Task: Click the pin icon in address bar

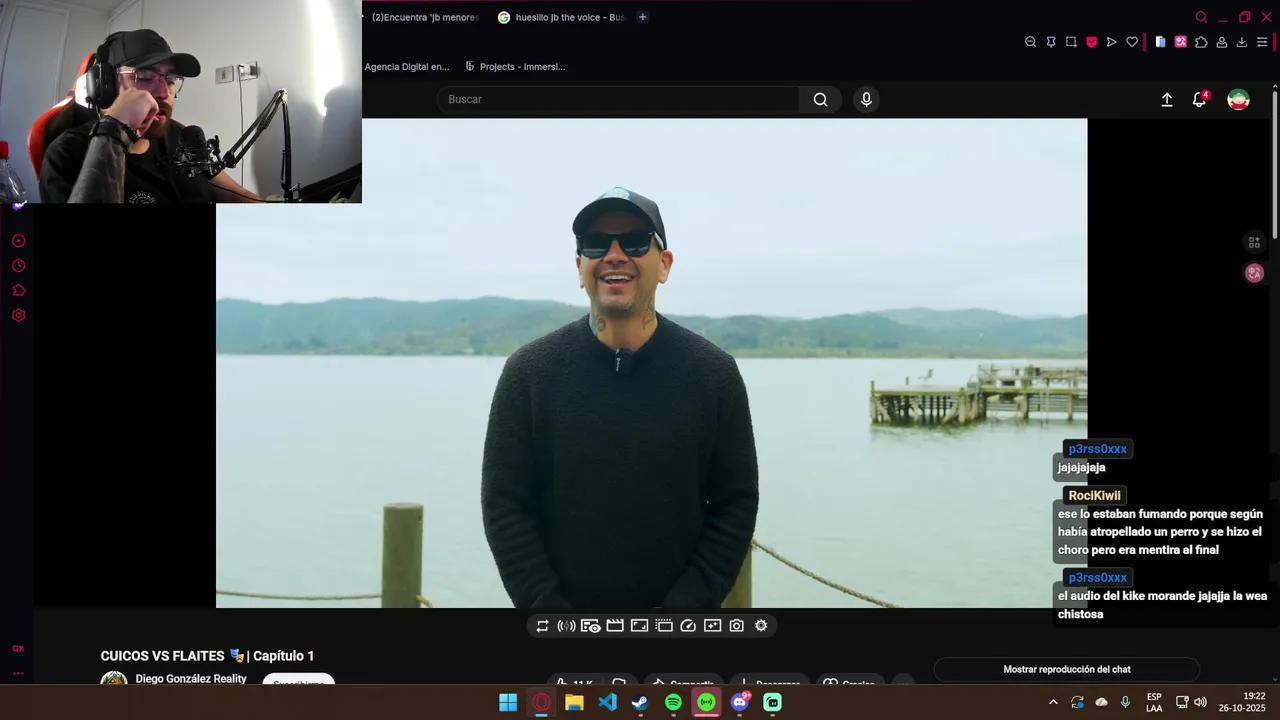Action: [x=1051, y=42]
